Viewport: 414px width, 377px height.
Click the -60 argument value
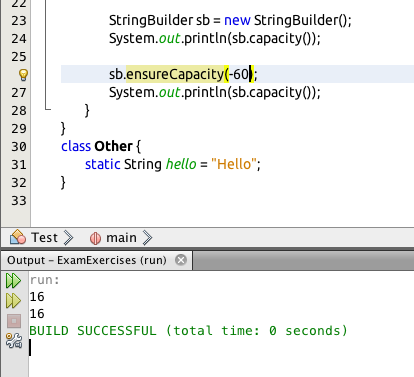coord(239,74)
